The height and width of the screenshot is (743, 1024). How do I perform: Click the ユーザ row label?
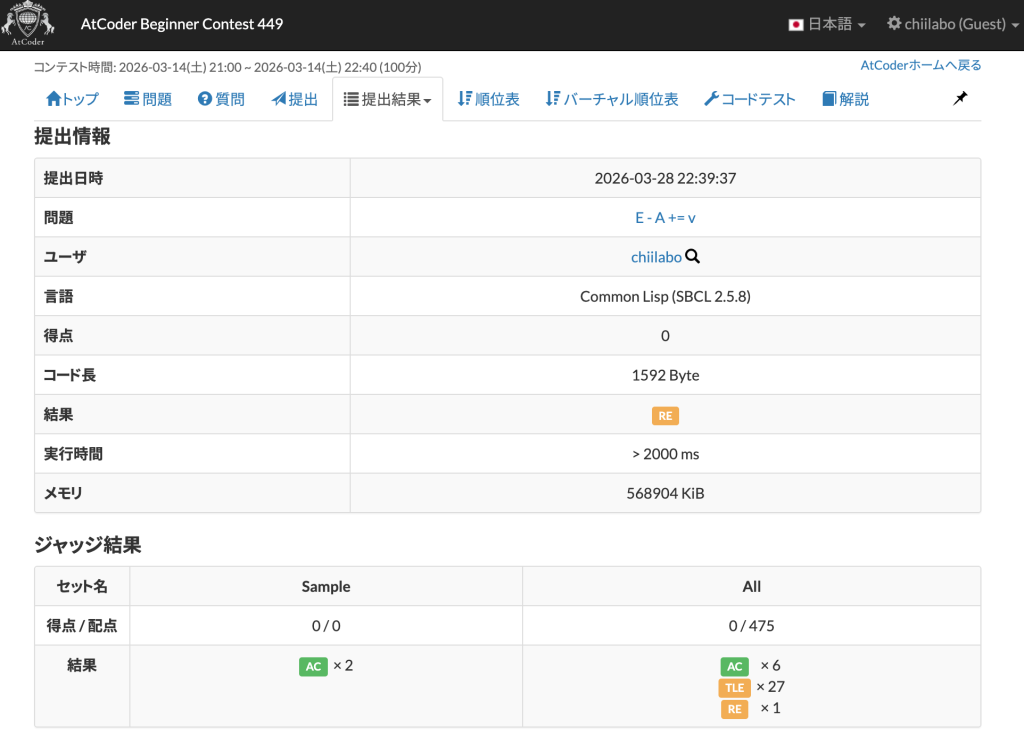point(65,257)
